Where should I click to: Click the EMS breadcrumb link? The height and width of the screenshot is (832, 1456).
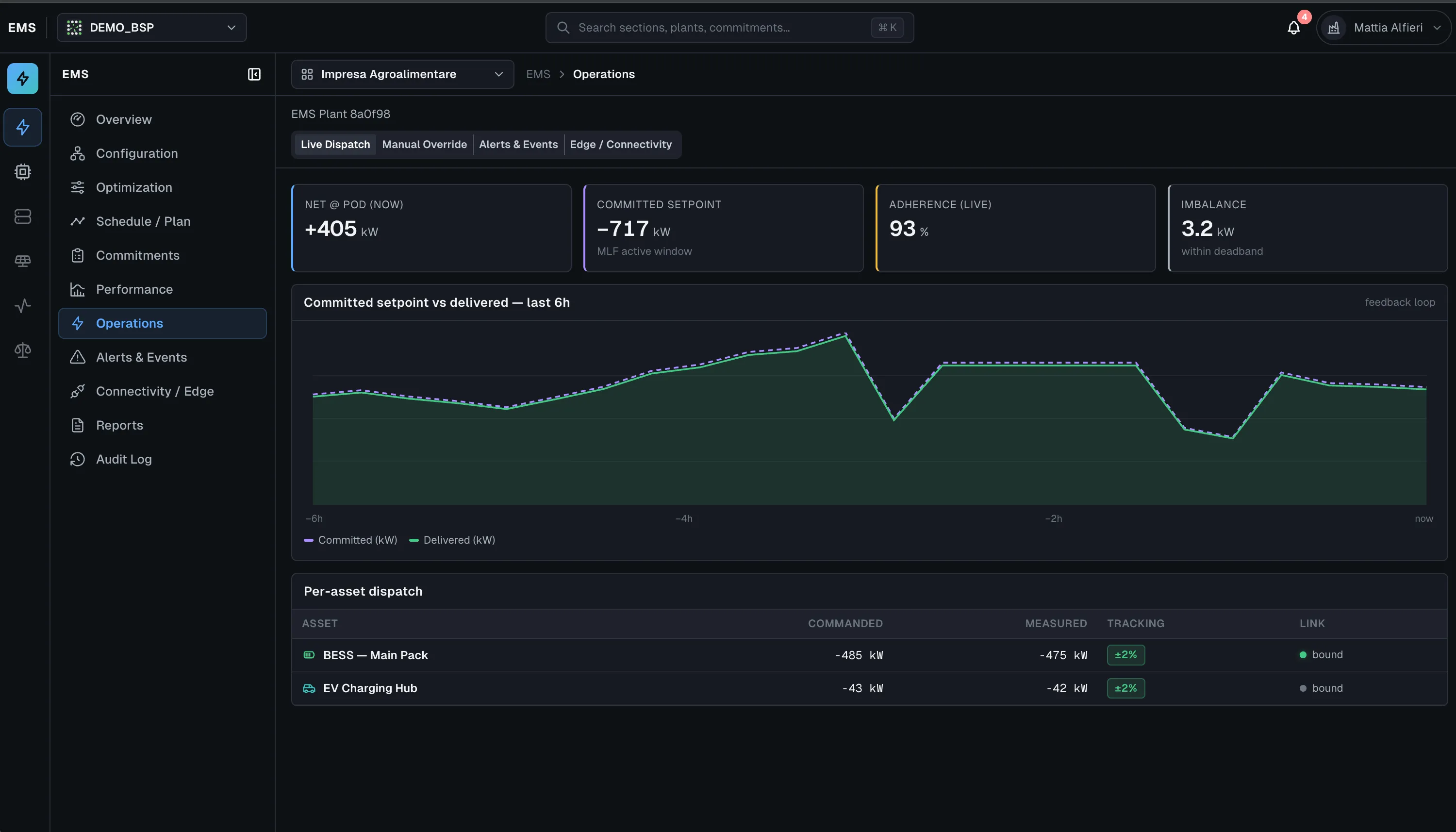coord(538,74)
